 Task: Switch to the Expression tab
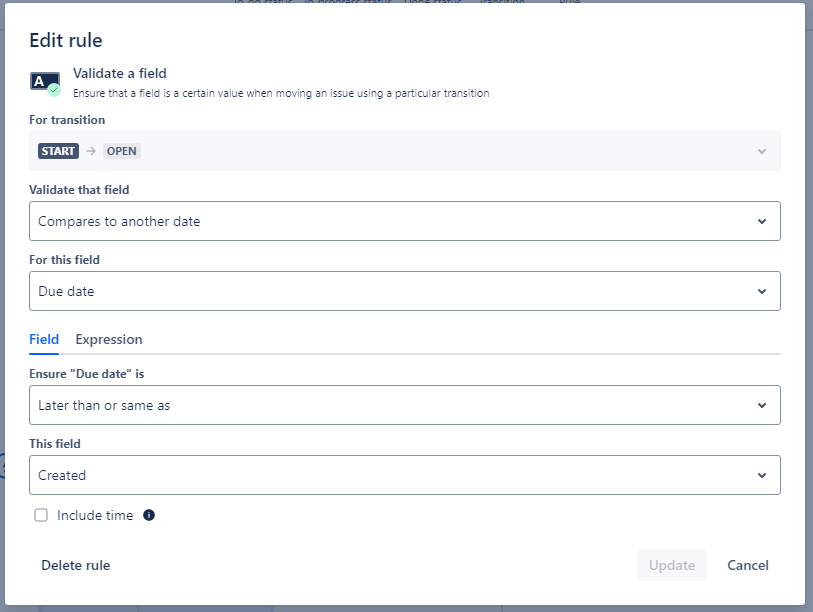[109, 339]
